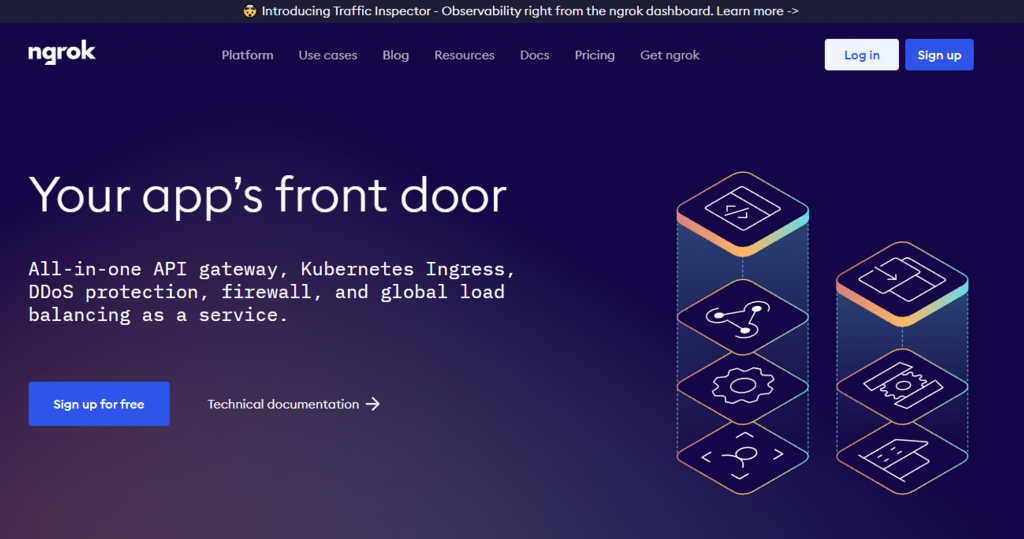Open the Resources menu
The height and width of the screenshot is (539, 1024).
point(464,56)
